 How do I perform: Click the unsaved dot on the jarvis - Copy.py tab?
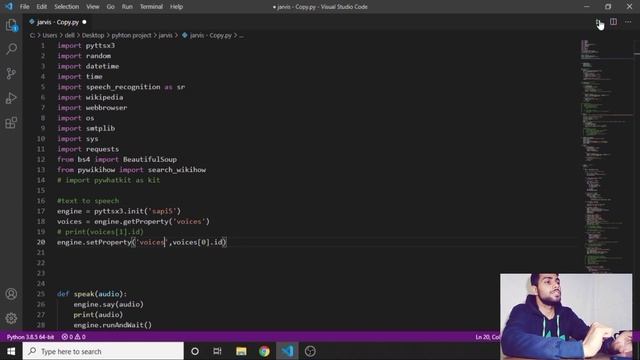coord(84,22)
